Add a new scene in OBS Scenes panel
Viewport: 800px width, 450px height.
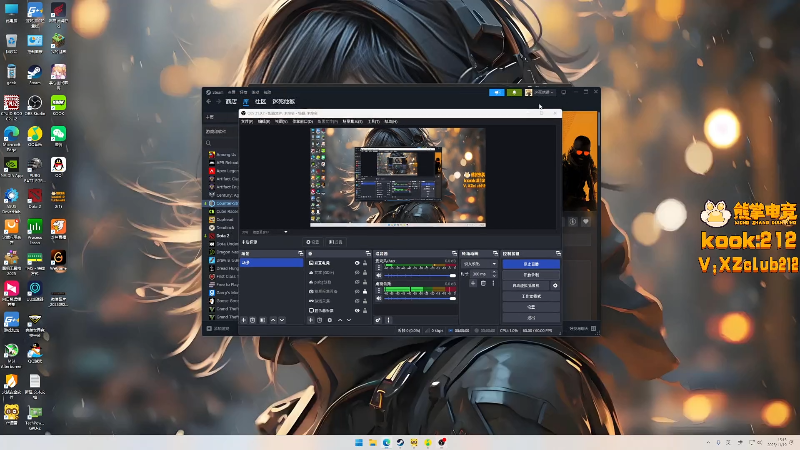click(x=244, y=320)
